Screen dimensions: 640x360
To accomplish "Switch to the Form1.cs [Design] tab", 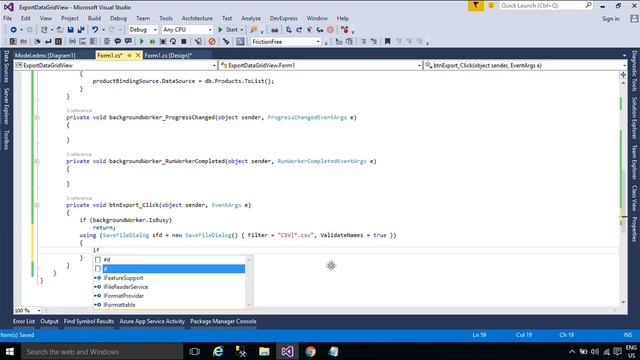I will pos(168,56).
